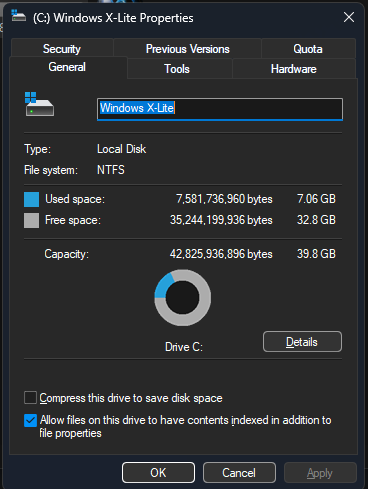This screenshot has width=368, height=489.
Task: Click the 39.8 GB capacity value
Action: (316, 254)
